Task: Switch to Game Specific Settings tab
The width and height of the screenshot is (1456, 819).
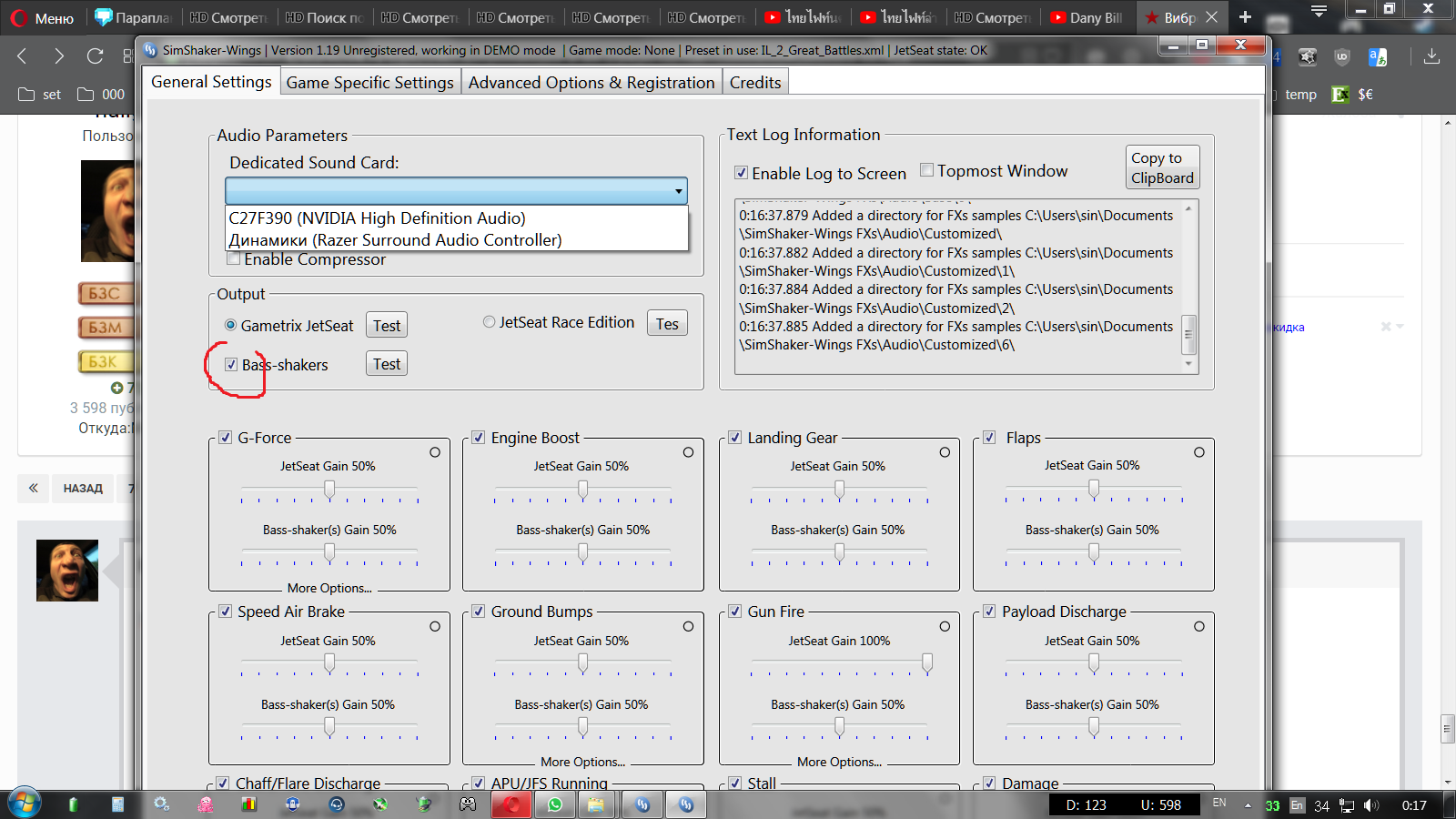Action: [x=369, y=83]
